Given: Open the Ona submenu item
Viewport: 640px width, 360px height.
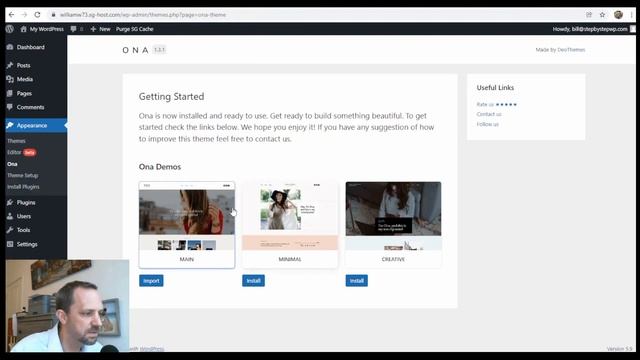Looking at the screenshot, I should pos(12,164).
